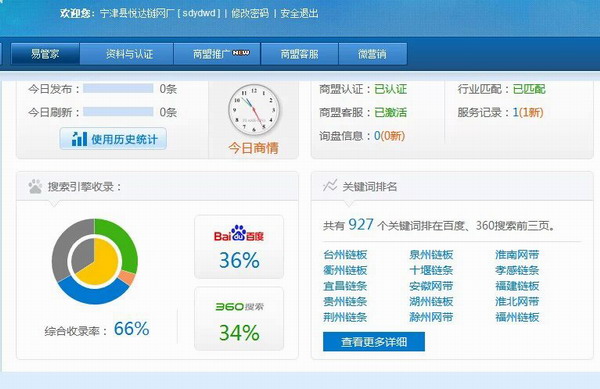Click the donut chart showing 综合收录率
The width and height of the screenshot is (600, 389).
click(95, 262)
